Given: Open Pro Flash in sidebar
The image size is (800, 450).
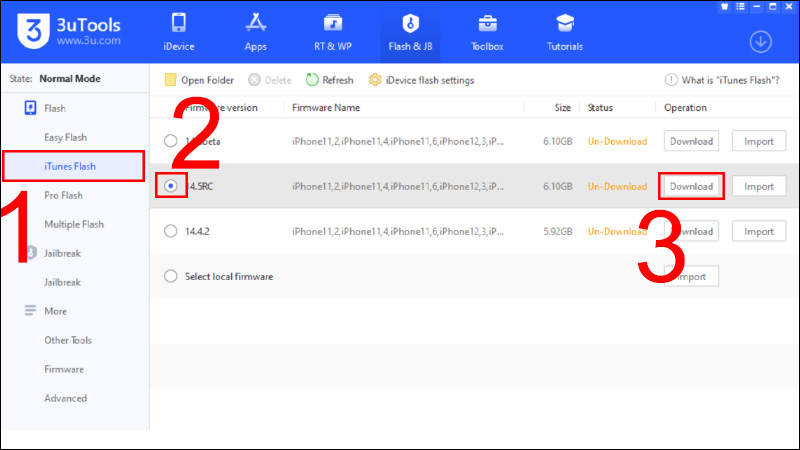Looking at the screenshot, I should pos(63,195).
